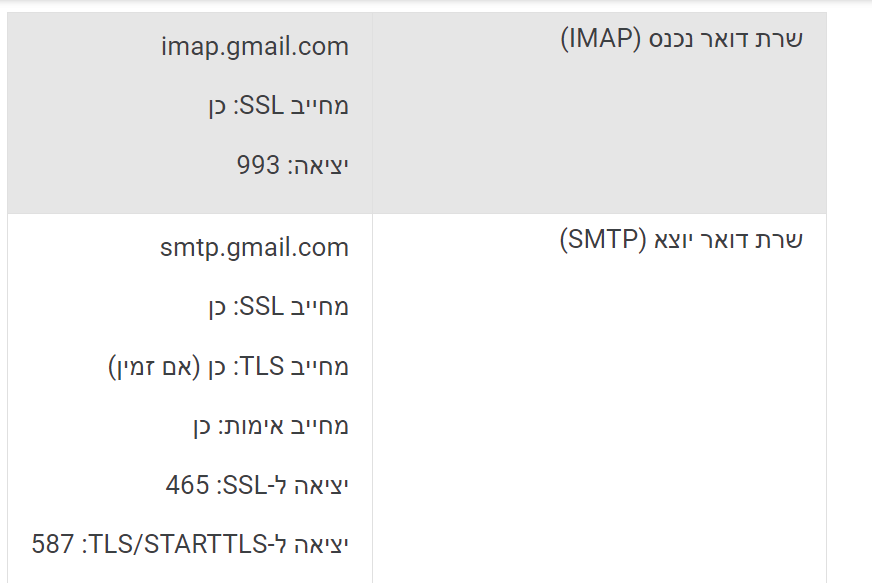Click the imap.gmail.com server address
The height and width of the screenshot is (583, 872).
click(x=254, y=47)
